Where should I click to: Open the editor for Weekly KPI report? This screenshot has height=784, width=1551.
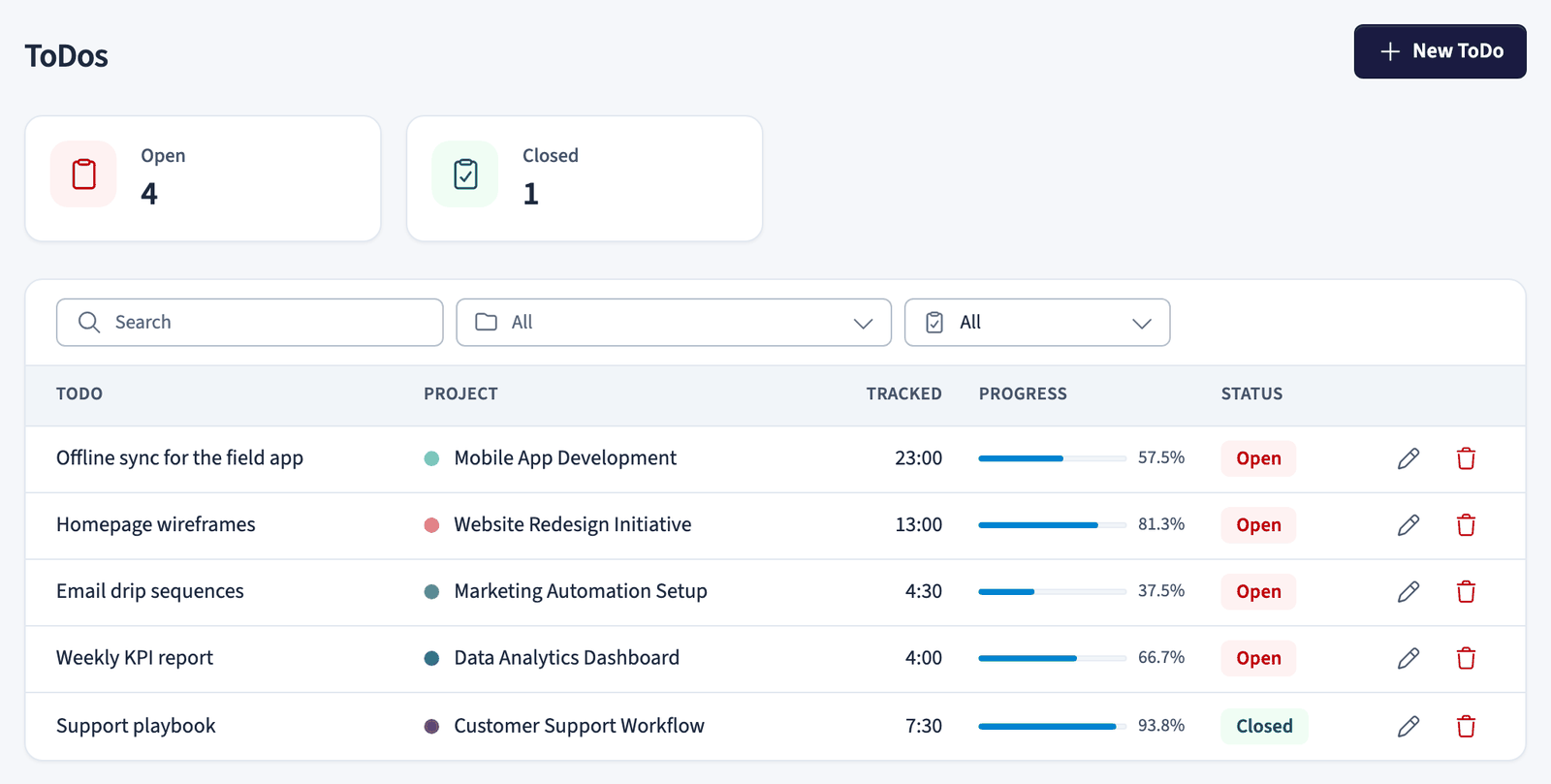1409,659
